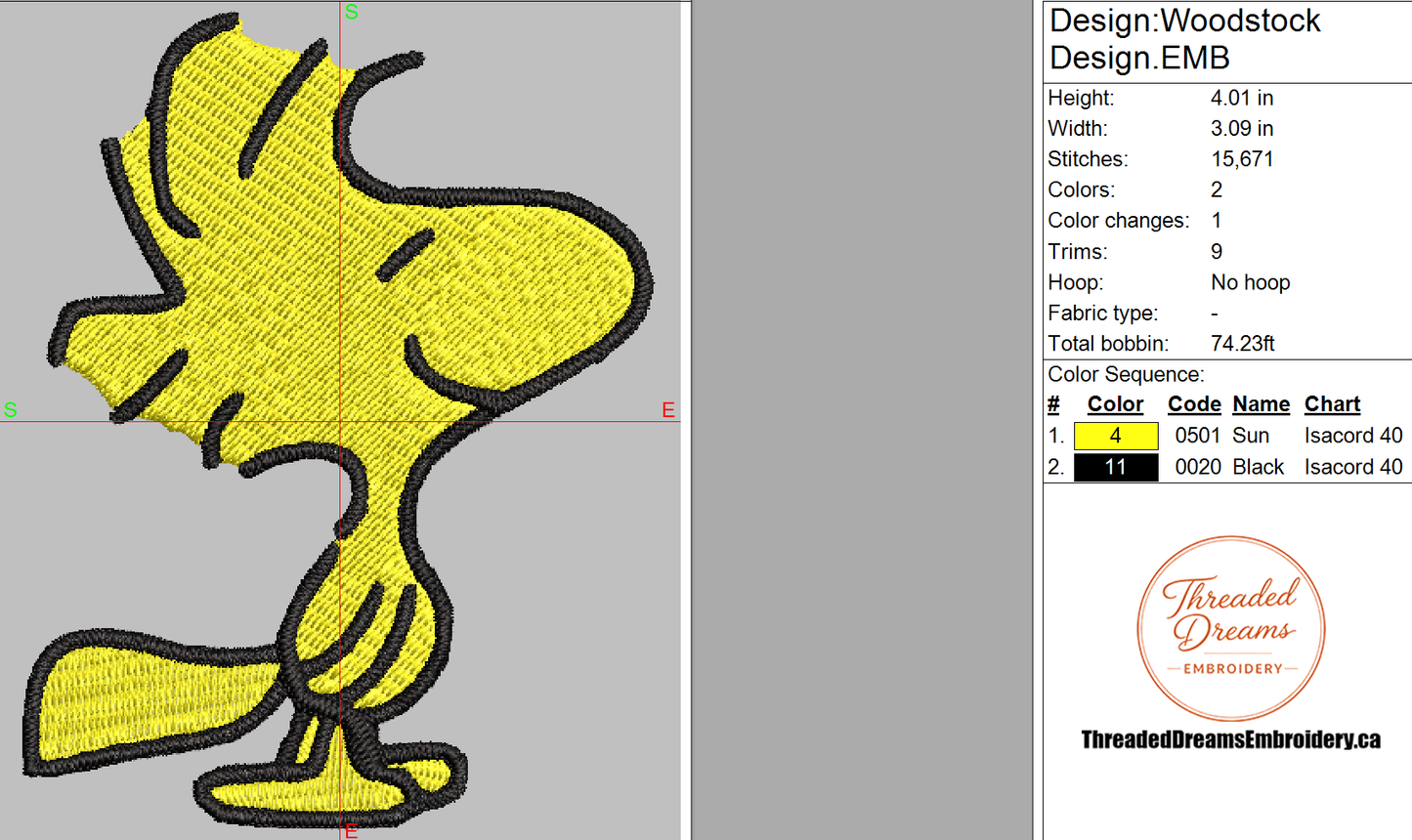This screenshot has width=1412, height=840.
Task: Click the Stitches value 15,671
Action: coord(1242,159)
